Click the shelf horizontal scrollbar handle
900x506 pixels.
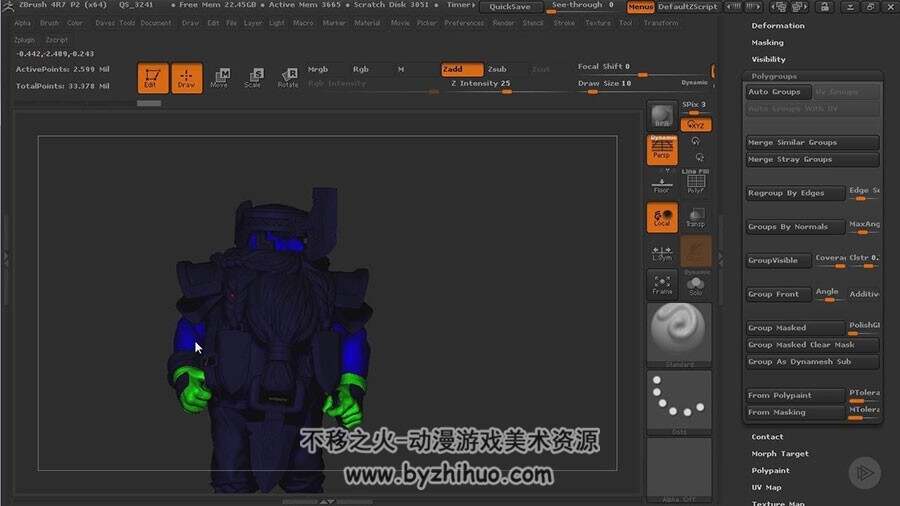click(x=149, y=103)
